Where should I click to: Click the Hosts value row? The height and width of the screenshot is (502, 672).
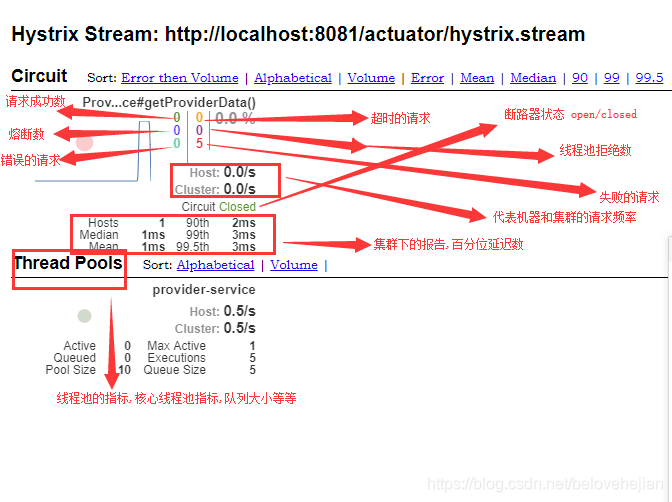click(126, 223)
